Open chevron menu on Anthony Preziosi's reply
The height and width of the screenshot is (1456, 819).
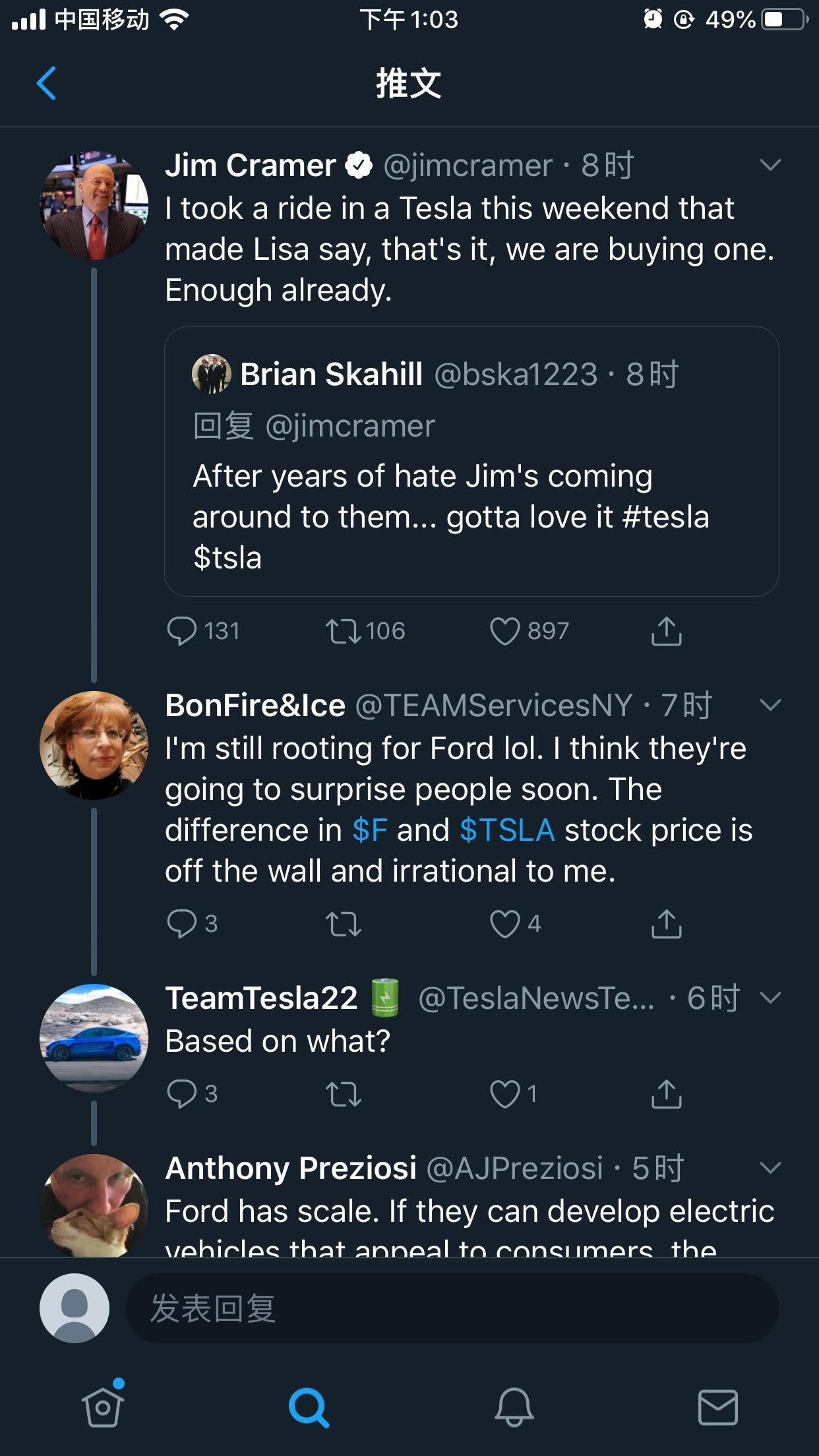tap(770, 1168)
